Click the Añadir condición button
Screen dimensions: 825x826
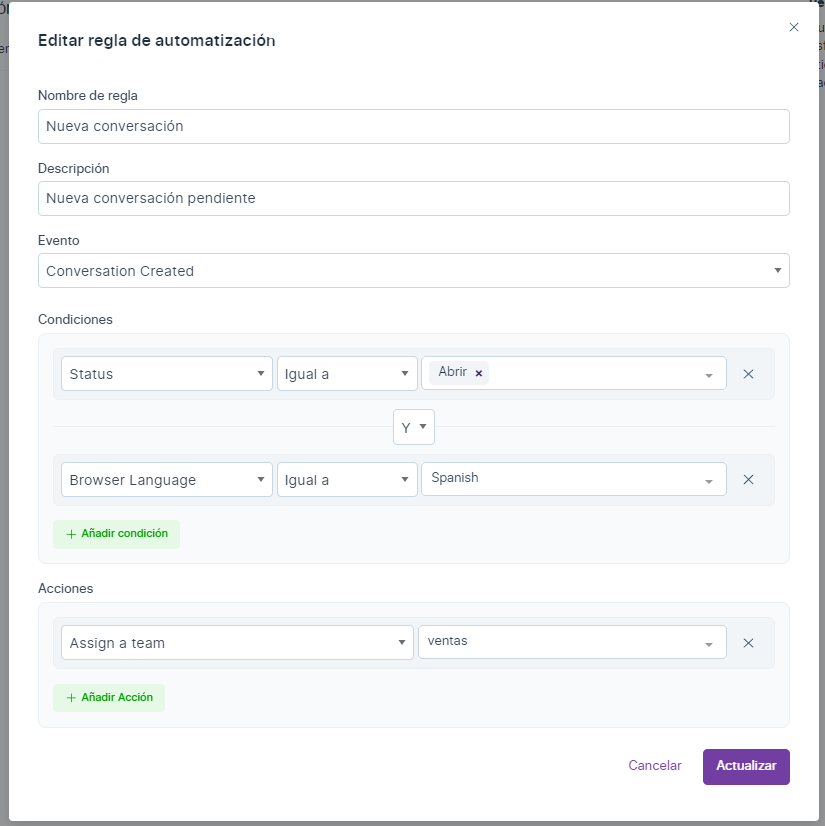(x=117, y=534)
